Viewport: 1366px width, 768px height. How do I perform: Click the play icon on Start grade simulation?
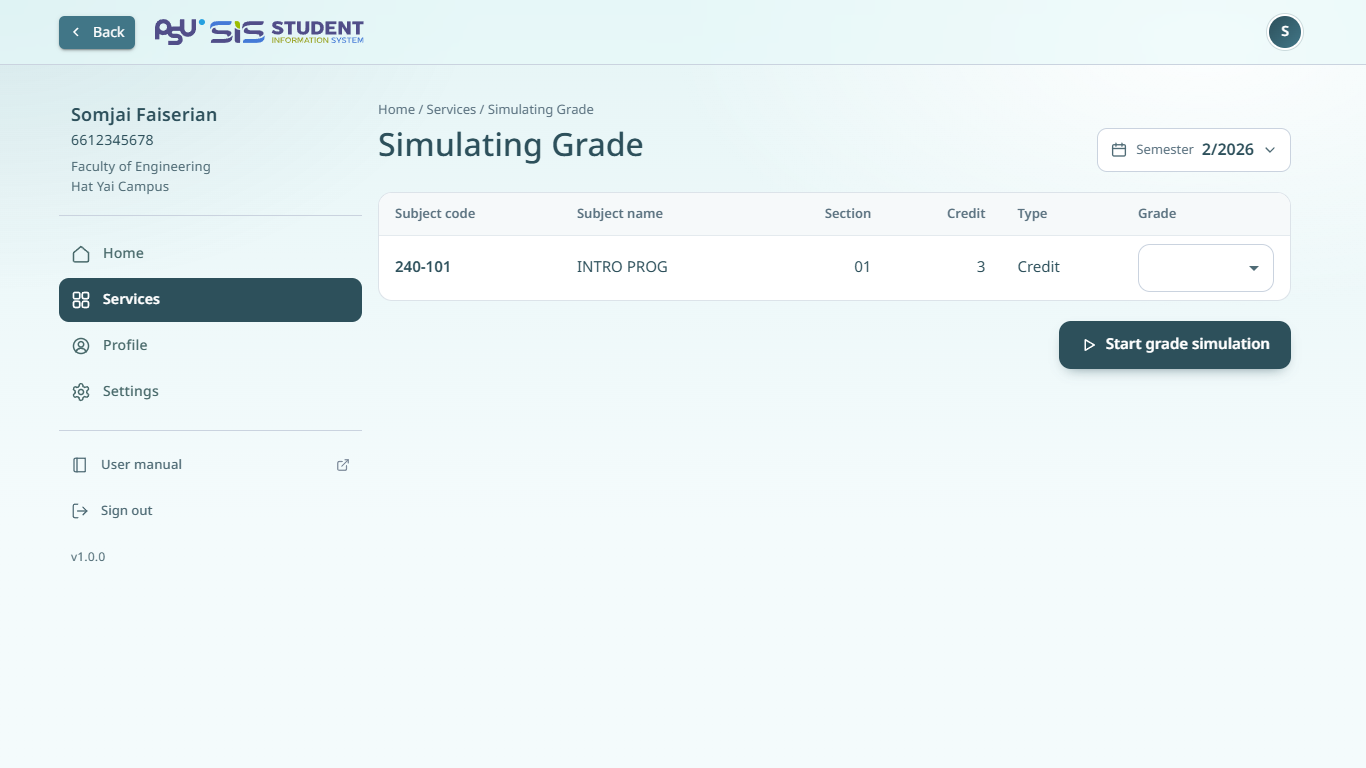coord(1089,345)
